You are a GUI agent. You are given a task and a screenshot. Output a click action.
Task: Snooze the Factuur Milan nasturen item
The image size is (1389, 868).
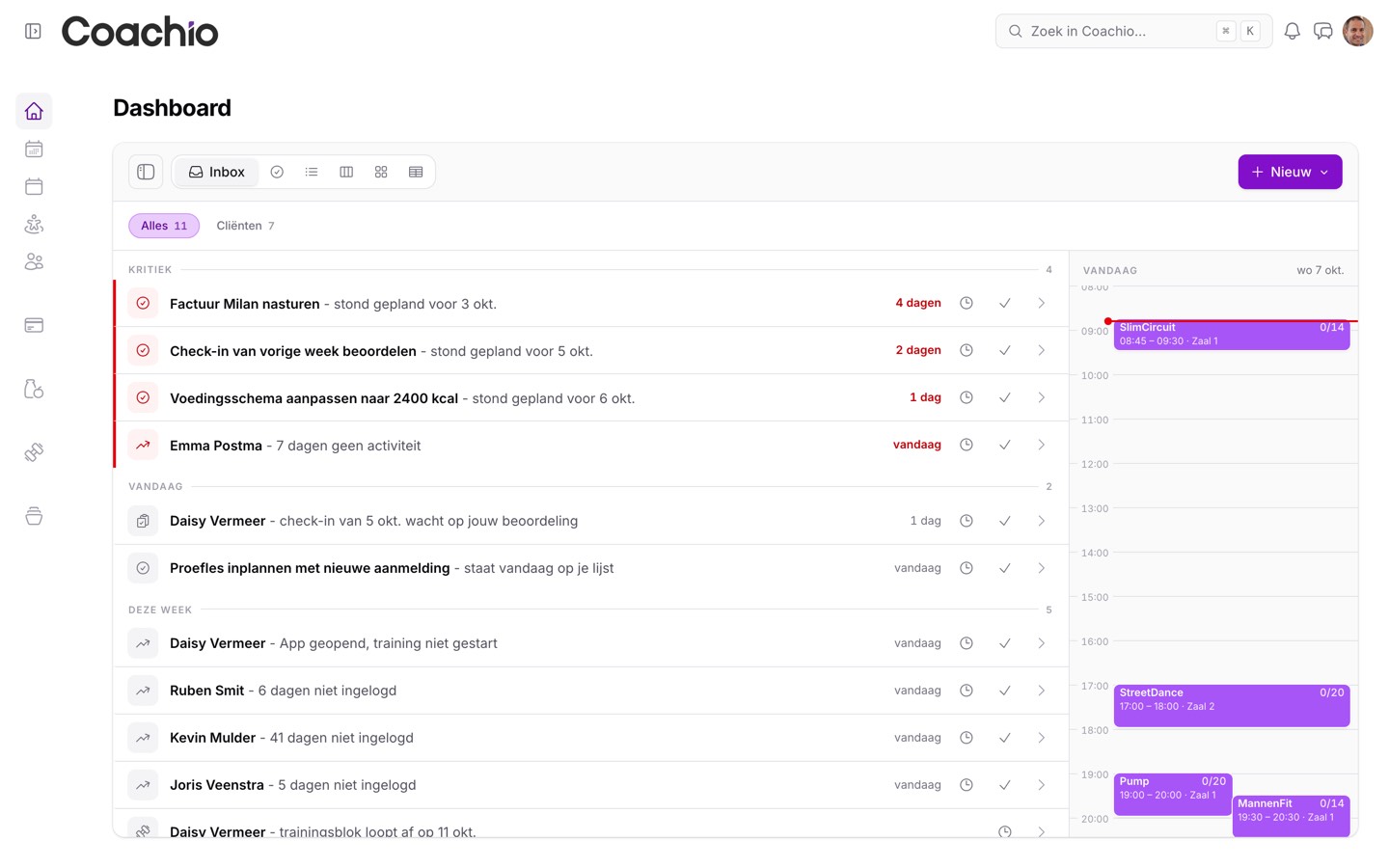click(x=967, y=303)
